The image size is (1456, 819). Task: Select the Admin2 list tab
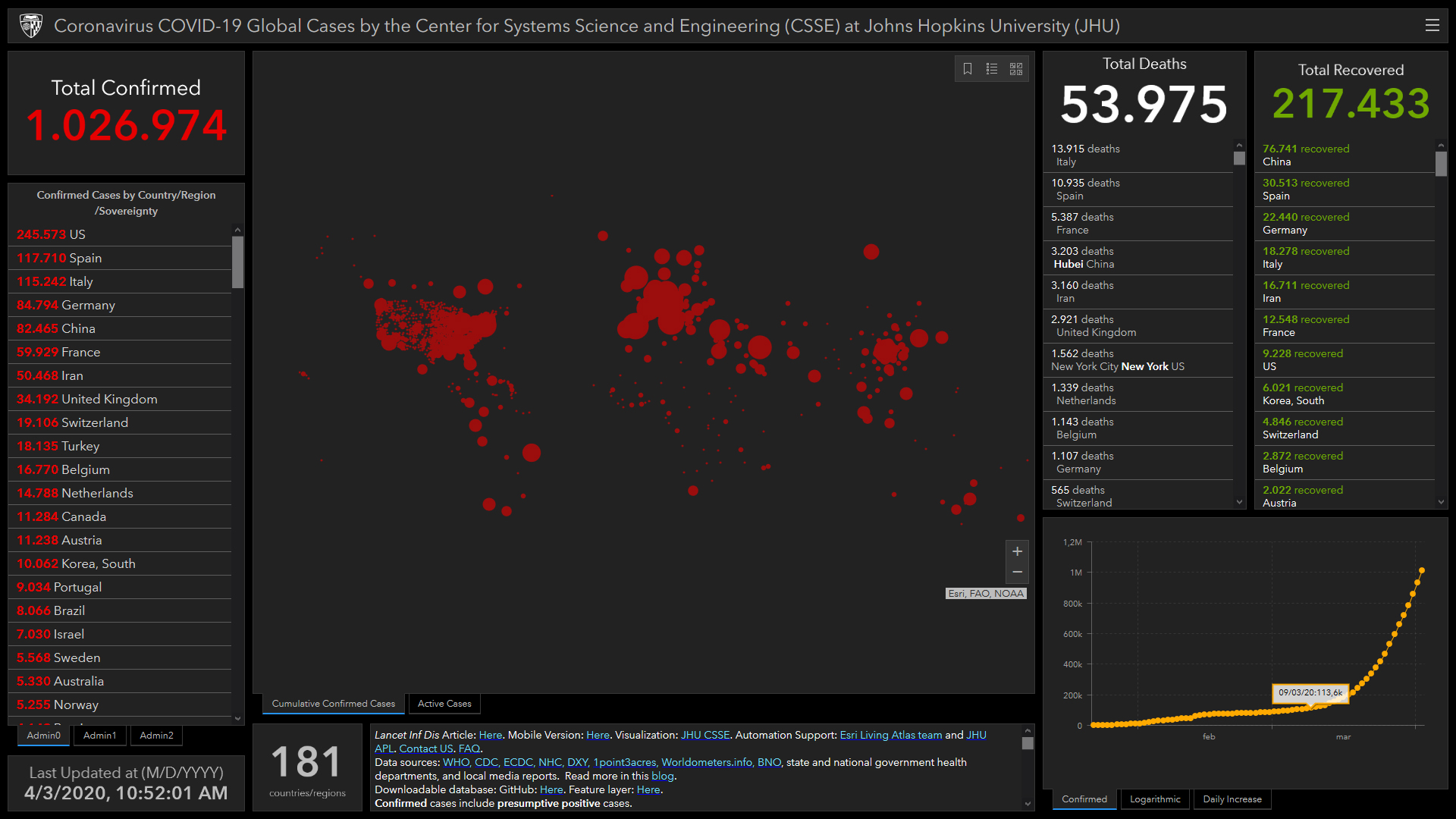[157, 736]
